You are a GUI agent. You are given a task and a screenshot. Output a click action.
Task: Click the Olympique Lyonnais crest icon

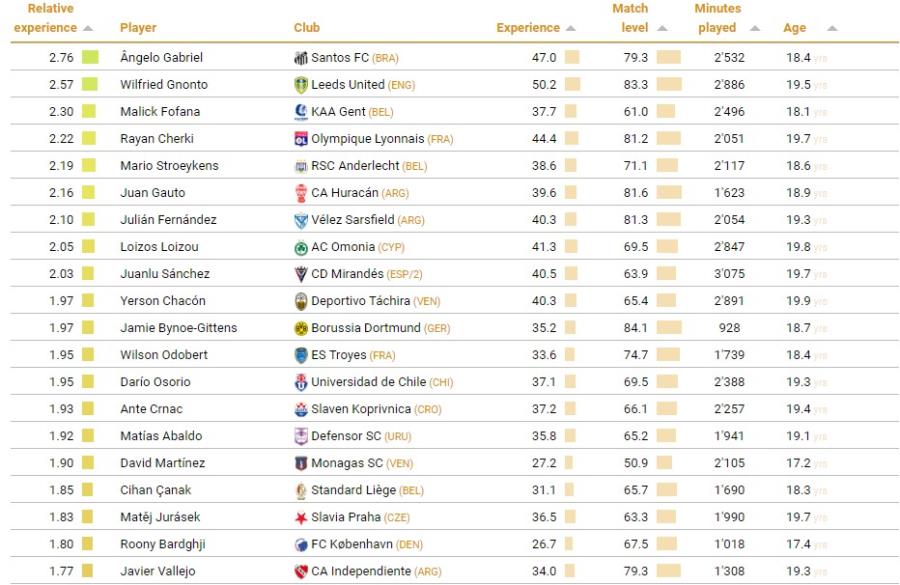point(300,139)
